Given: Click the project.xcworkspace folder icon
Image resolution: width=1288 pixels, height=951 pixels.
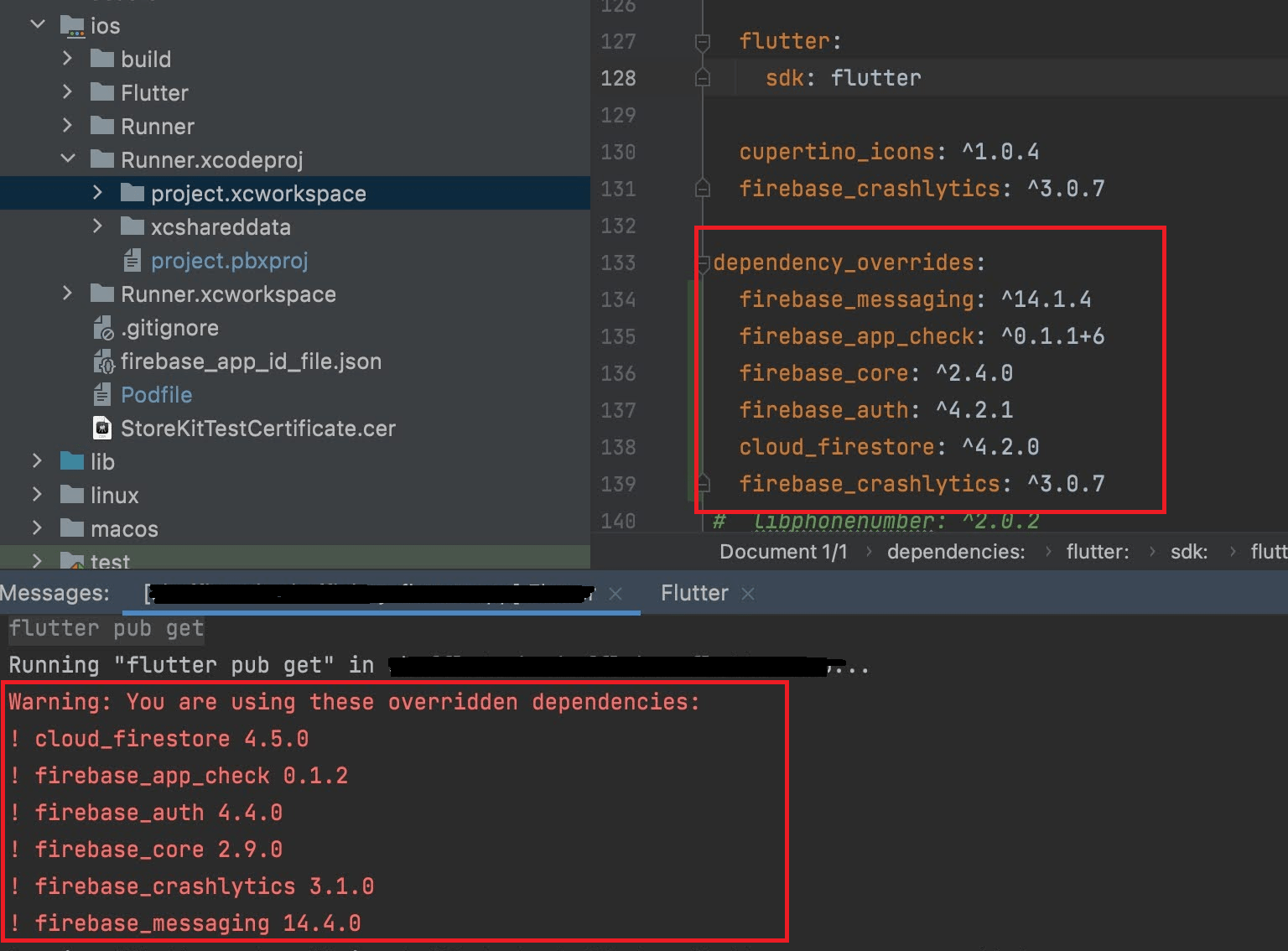Looking at the screenshot, I should [132, 192].
